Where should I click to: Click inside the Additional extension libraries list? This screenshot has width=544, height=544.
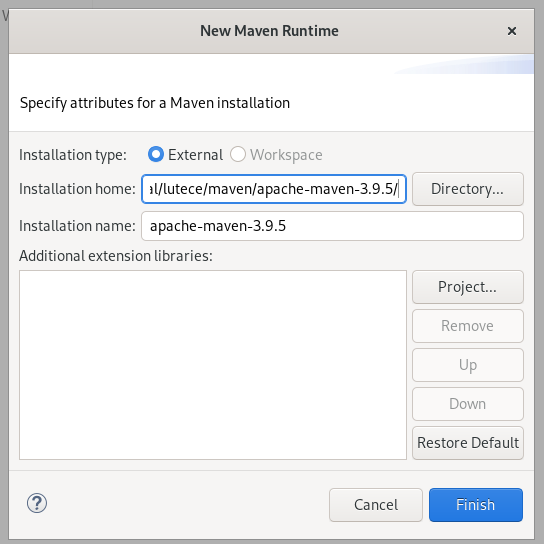pos(213,365)
